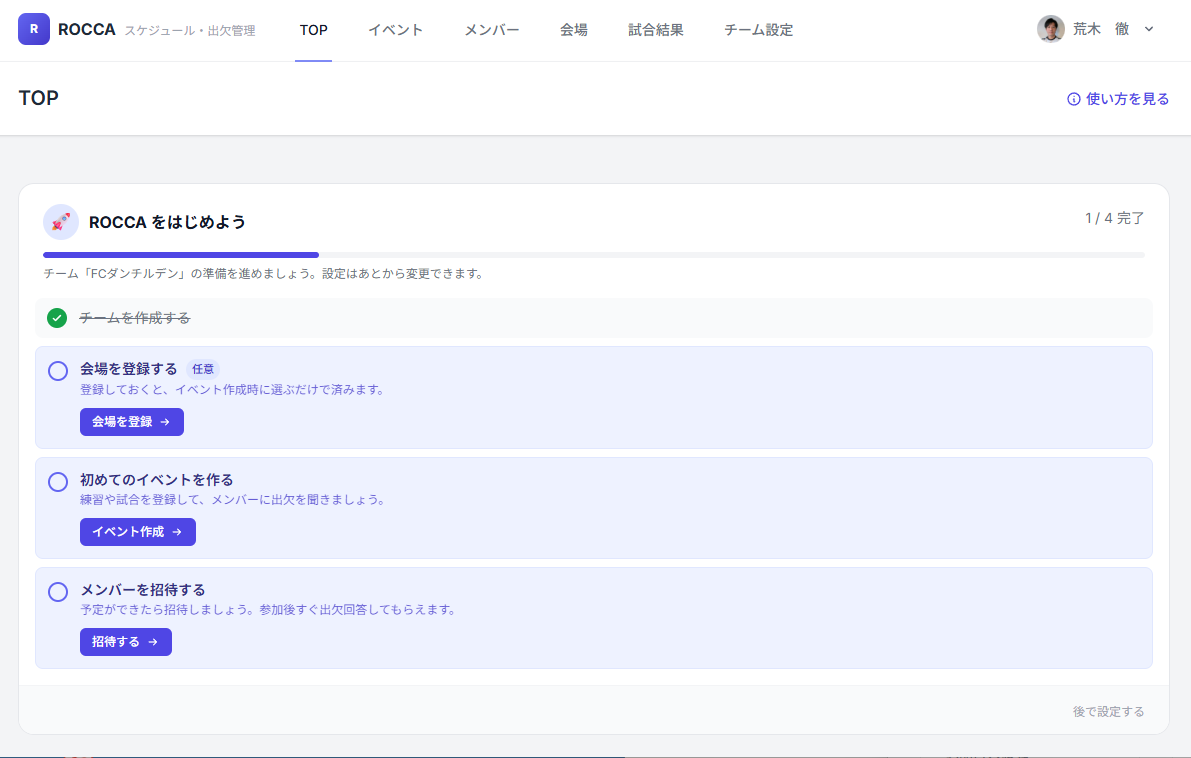Click the ROCCA をはじめよう title
Viewport: 1191px width, 758px height.
(x=167, y=222)
